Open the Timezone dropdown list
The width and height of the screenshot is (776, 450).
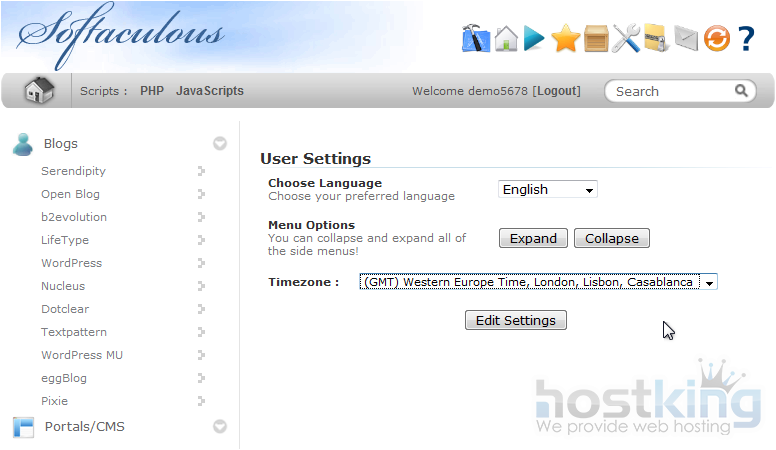[538, 282]
